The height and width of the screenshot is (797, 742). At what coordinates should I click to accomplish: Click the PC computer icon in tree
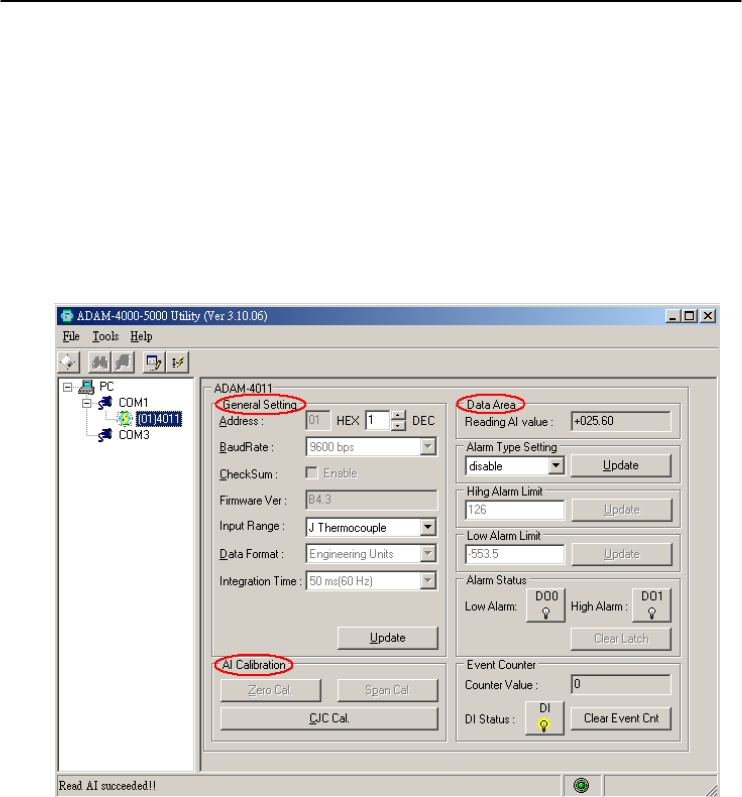point(86,387)
